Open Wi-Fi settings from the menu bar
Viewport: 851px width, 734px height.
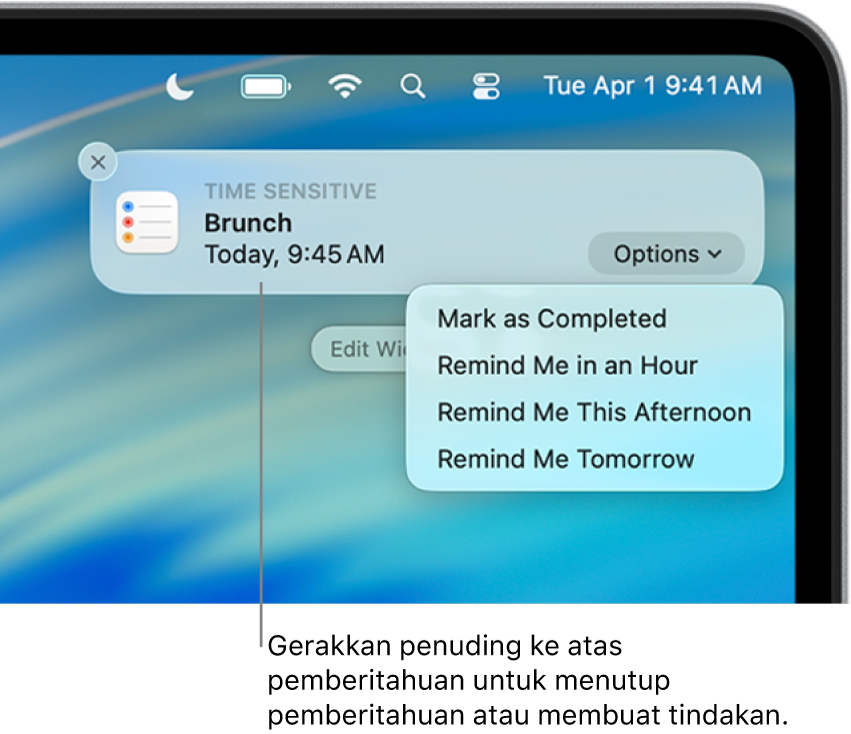pyautogui.click(x=344, y=85)
